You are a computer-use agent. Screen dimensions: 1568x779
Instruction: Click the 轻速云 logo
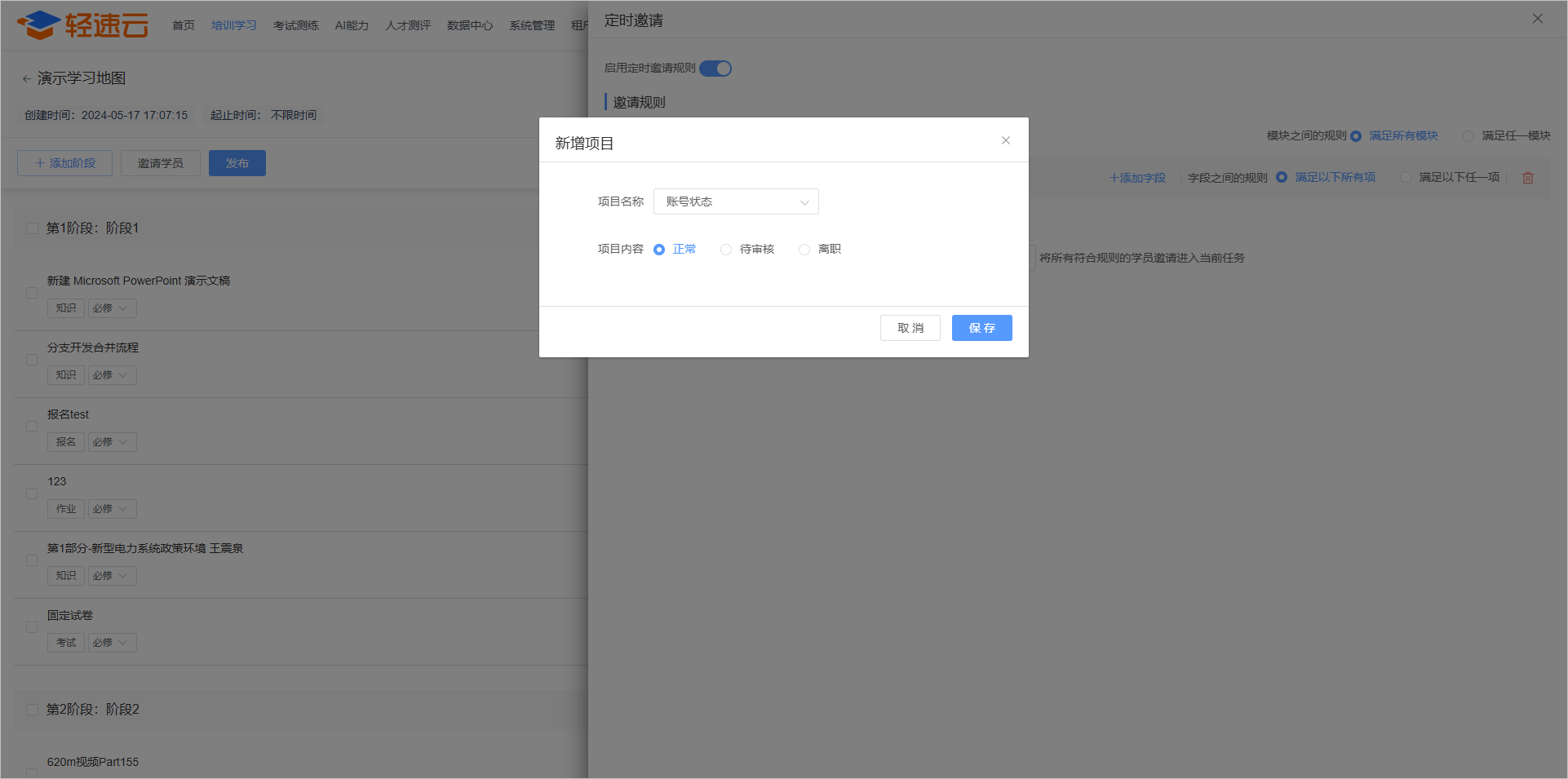point(82,24)
